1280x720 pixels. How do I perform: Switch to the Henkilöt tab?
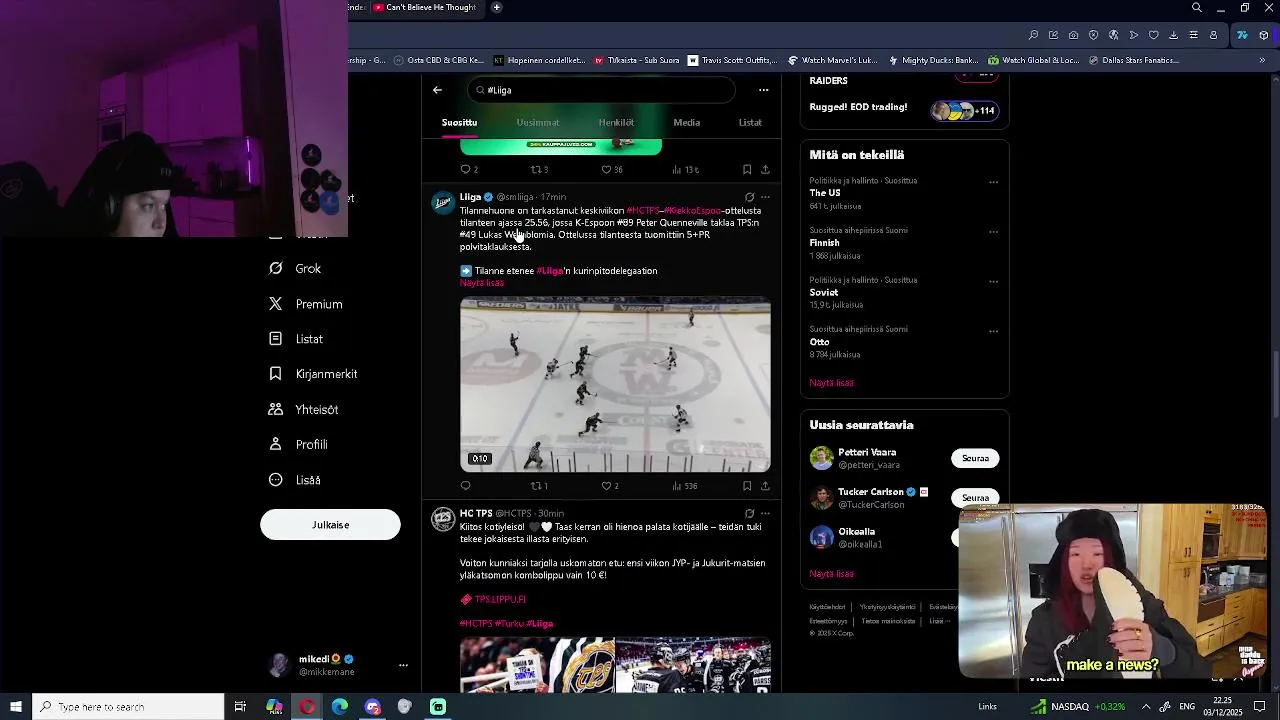[616, 122]
